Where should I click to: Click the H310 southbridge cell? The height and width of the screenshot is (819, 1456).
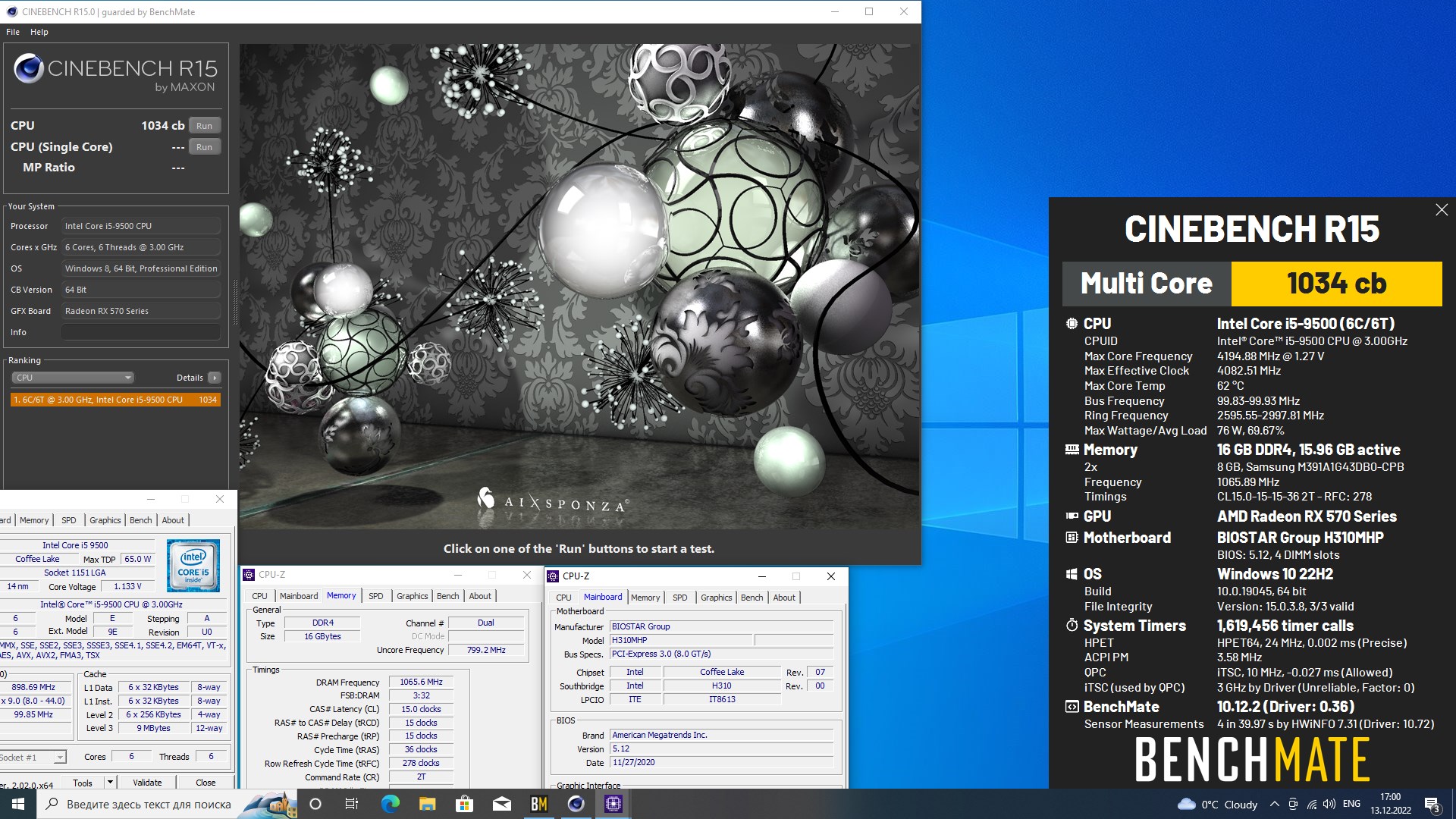[722, 686]
